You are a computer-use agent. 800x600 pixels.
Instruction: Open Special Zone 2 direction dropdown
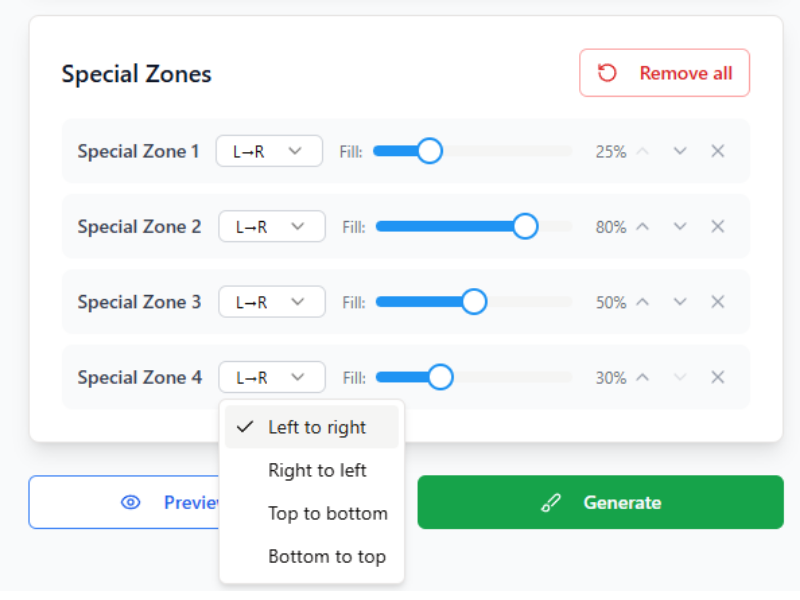coord(272,227)
